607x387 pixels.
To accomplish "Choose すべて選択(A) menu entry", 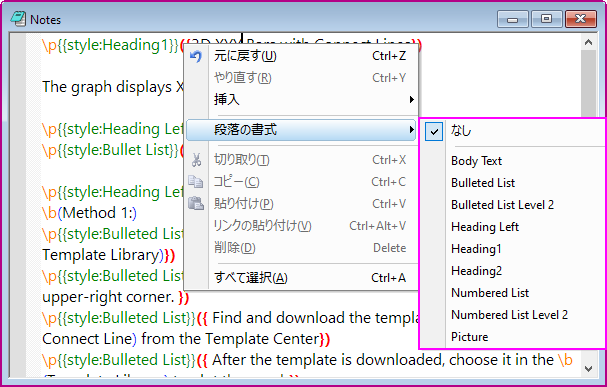I will click(301, 277).
